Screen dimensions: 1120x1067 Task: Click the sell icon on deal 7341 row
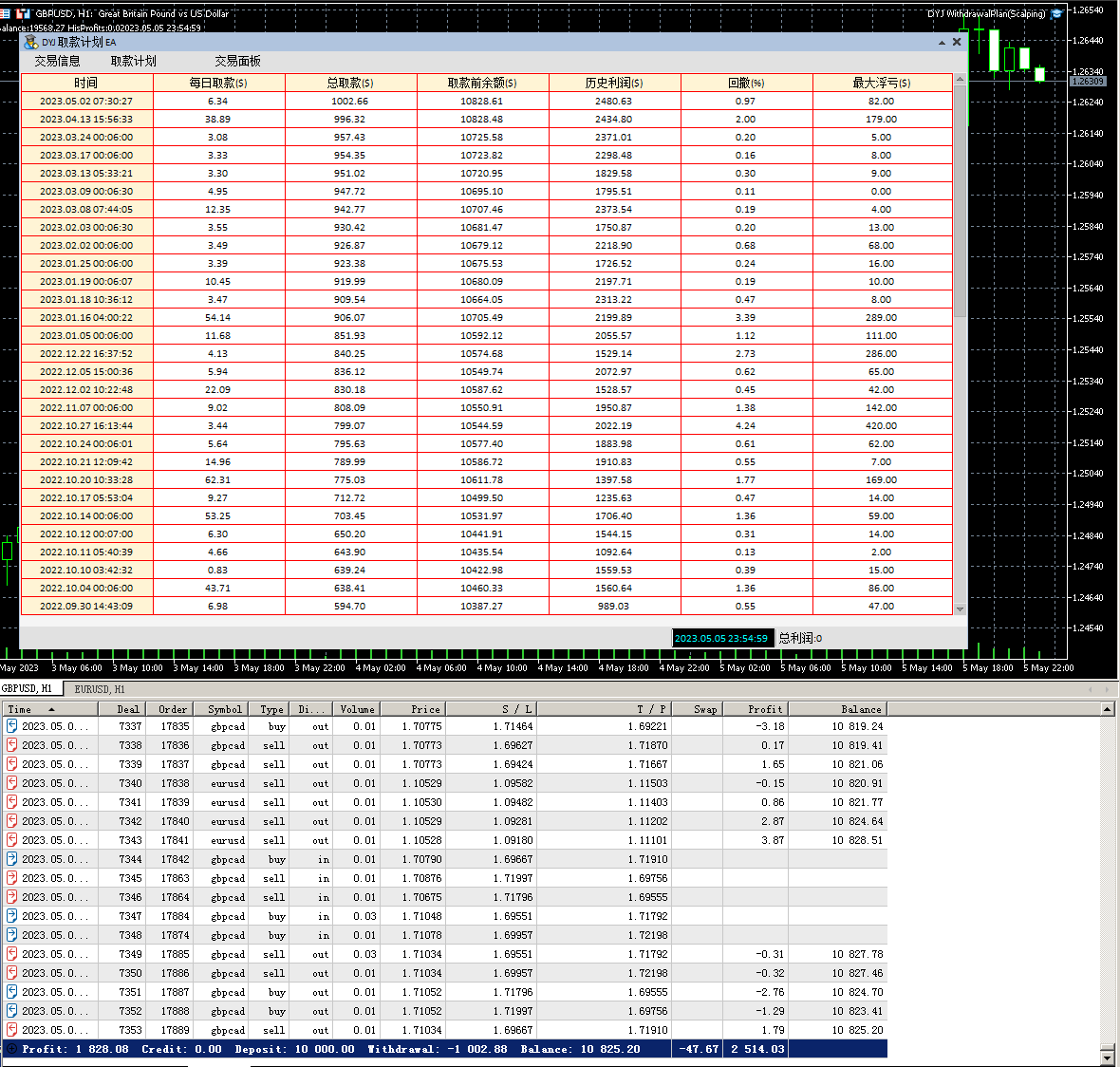coord(11,802)
